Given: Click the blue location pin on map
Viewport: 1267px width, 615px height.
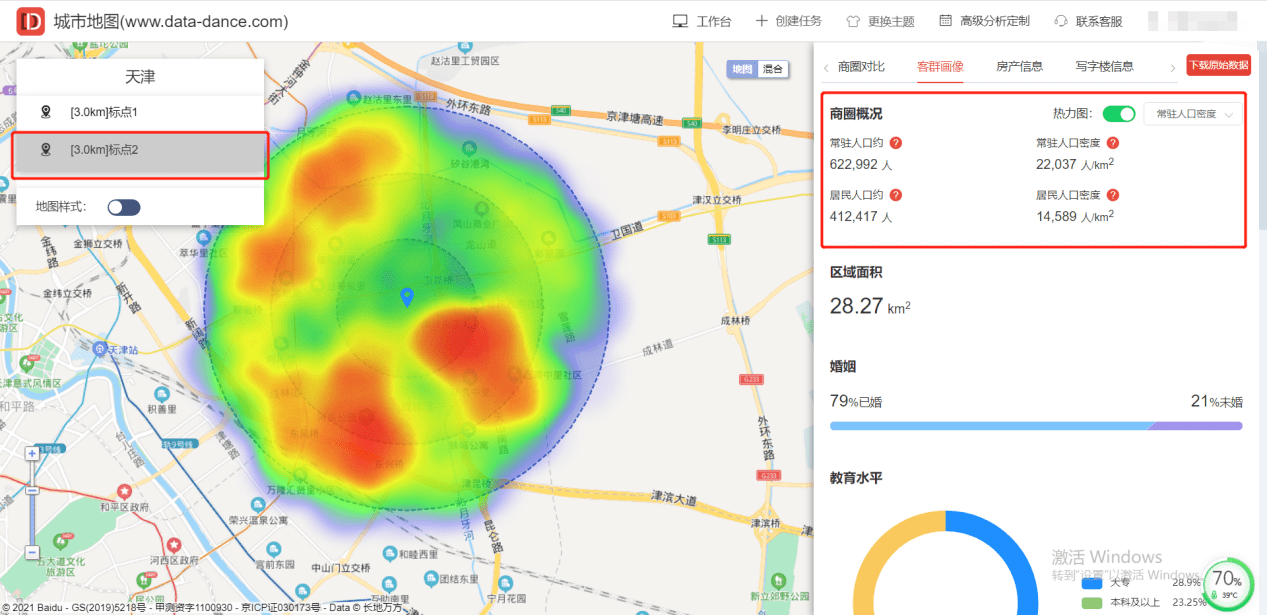Looking at the screenshot, I should click(x=407, y=297).
